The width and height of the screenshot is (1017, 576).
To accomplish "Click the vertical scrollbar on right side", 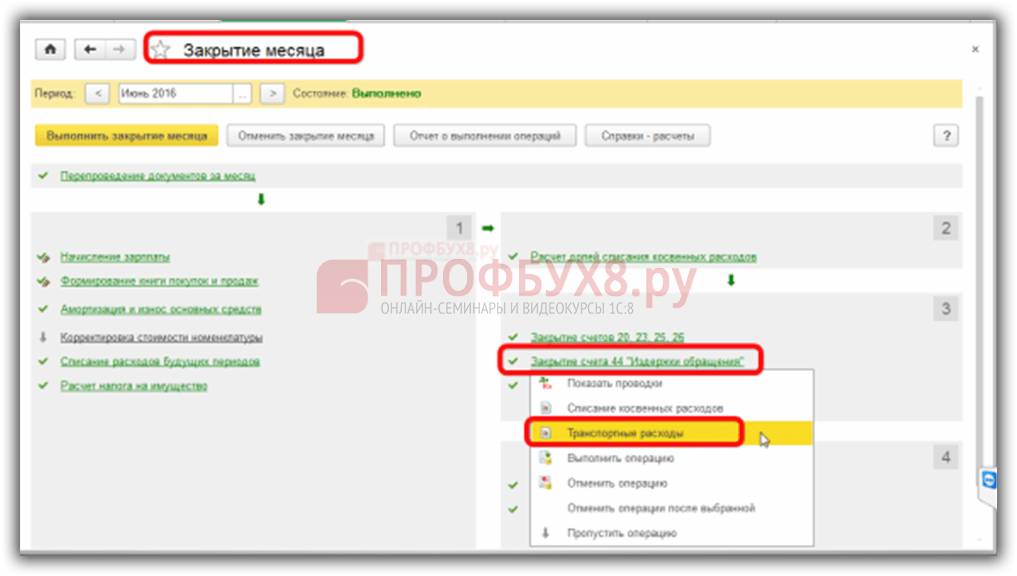I will tap(978, 300).
